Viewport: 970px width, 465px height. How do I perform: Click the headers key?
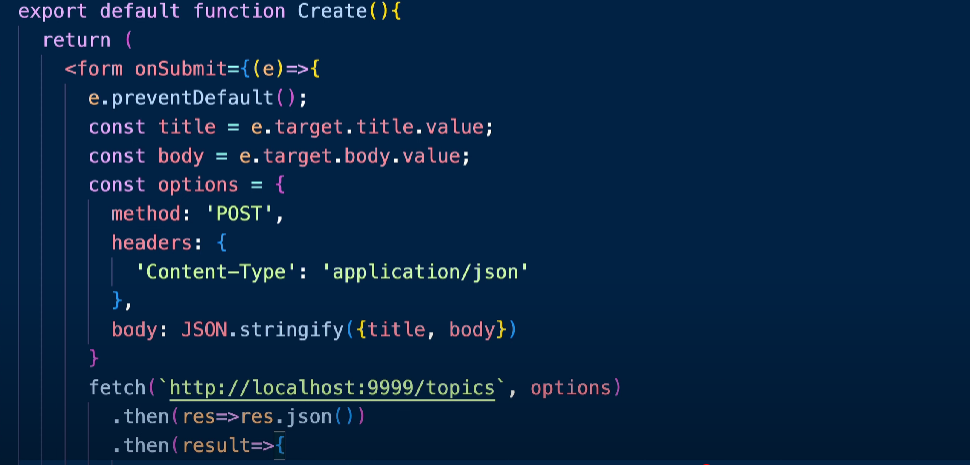click(x=152, y=243)
